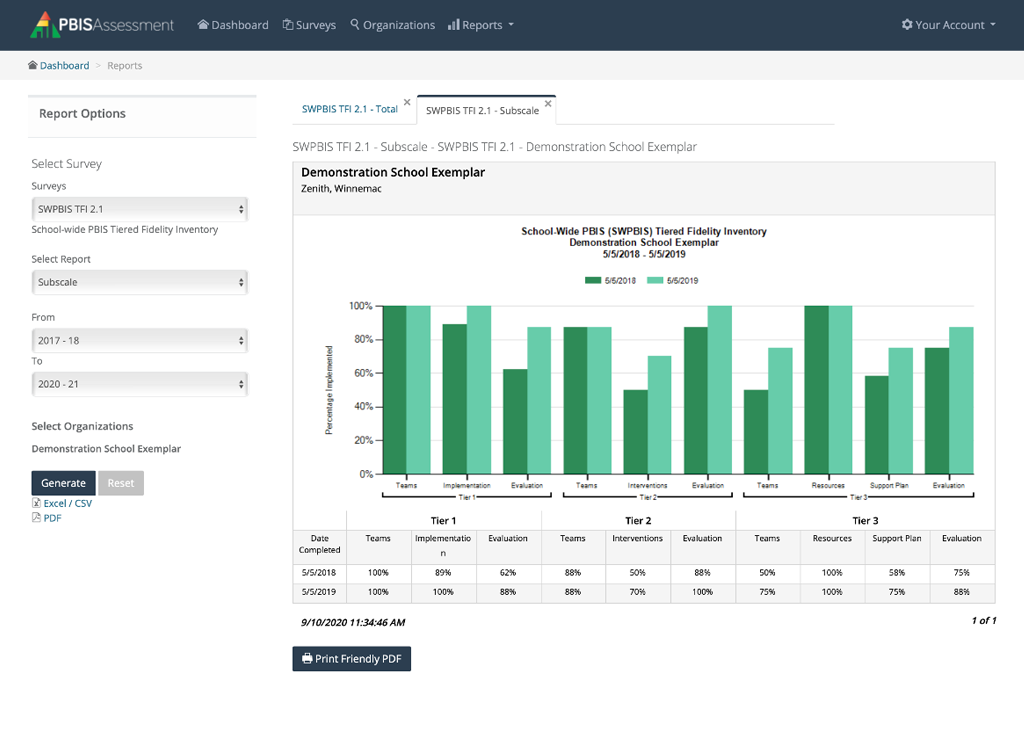The image size is (1024, 741).
Task: Click the Print Friendly PDF button
Action: [x=351, y=659]
